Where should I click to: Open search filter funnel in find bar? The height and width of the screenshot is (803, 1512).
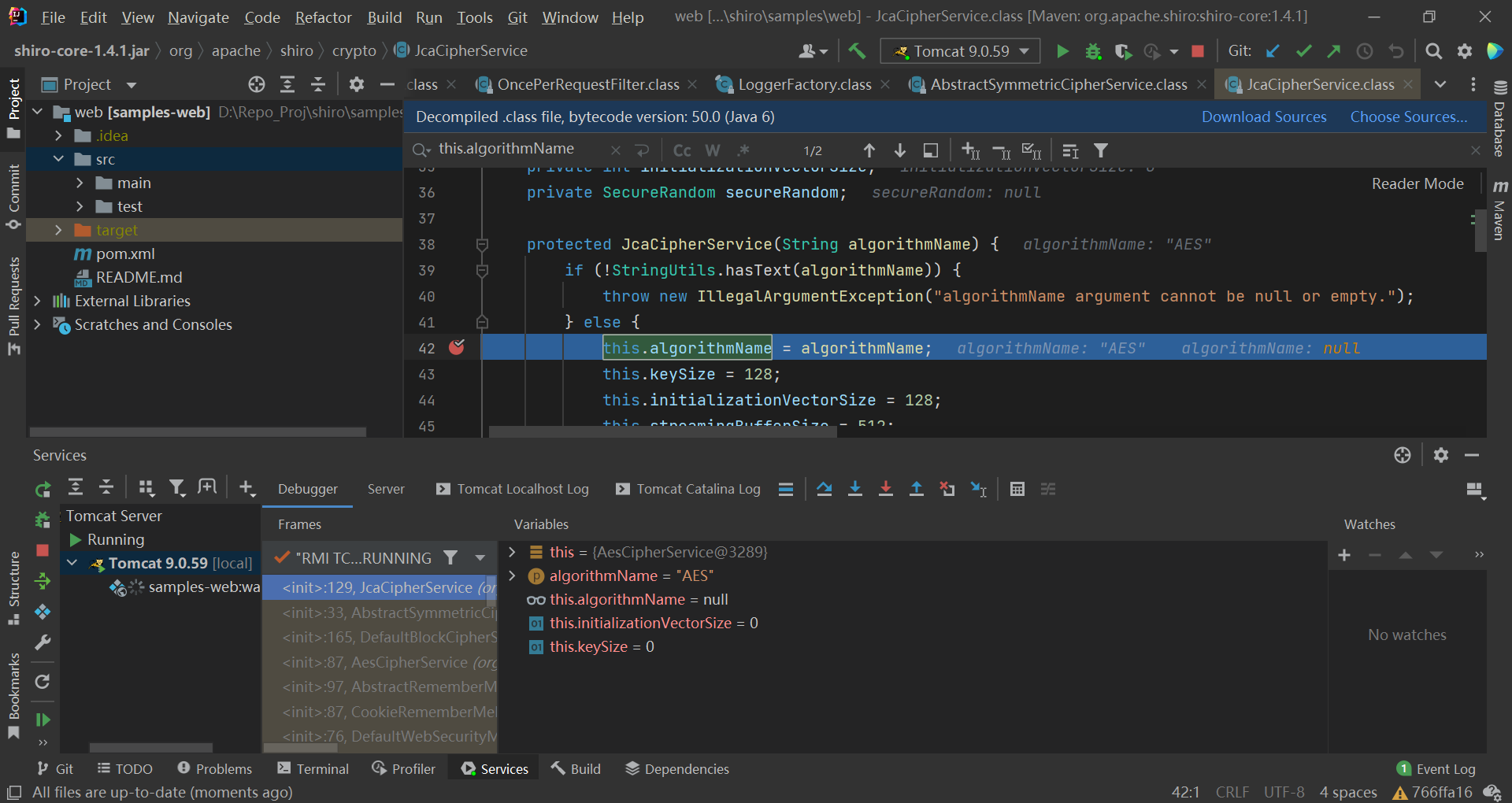(x=1101, y=150)
